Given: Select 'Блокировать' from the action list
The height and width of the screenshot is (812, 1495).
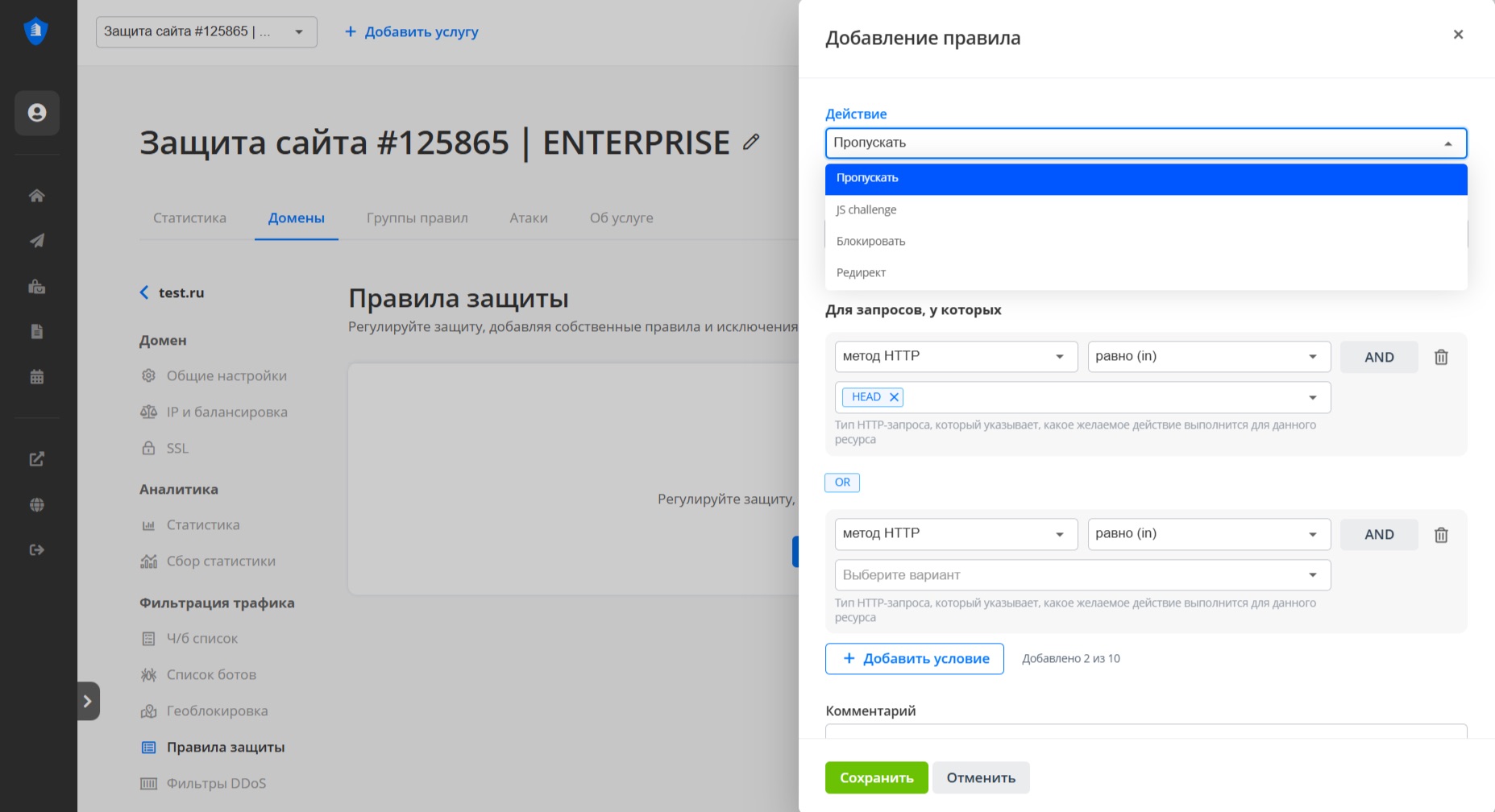Looking at the screenshot, I should pyautogui.click(x=871, y=242).
